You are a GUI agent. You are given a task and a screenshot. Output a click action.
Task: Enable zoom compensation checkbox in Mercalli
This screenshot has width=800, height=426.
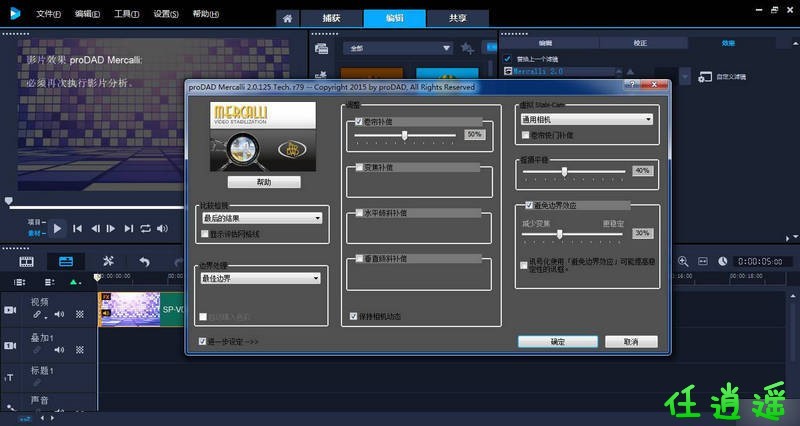point(359,167)
